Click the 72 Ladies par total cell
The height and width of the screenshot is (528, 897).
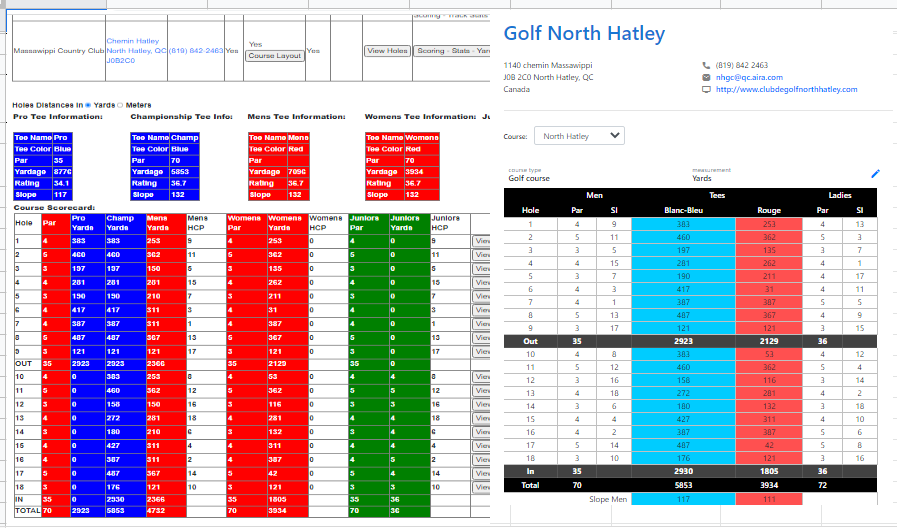tap(822, 485)
